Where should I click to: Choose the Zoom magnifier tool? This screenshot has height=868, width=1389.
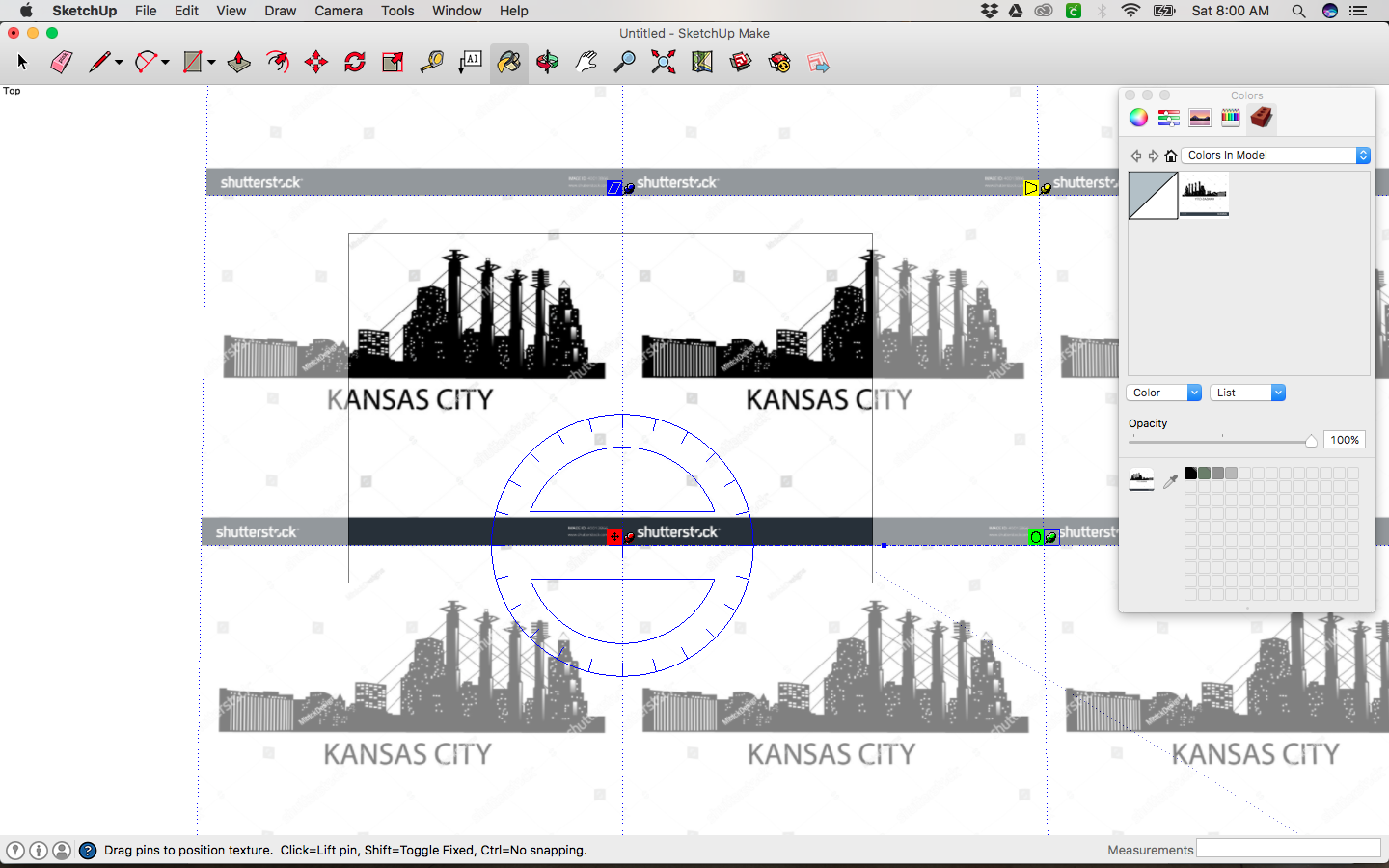click(625, 63)
